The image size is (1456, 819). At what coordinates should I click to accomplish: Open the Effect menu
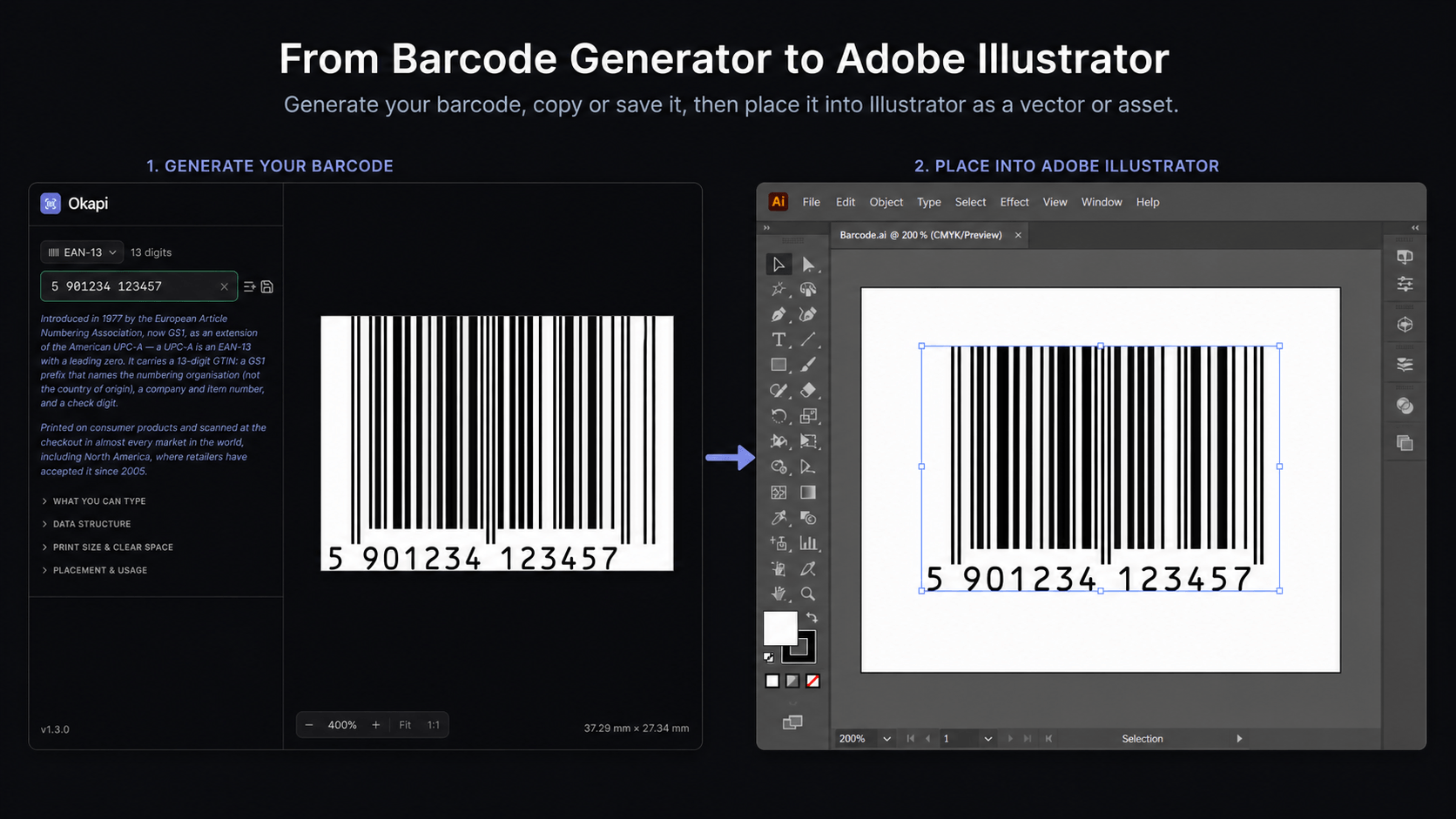1014,202
